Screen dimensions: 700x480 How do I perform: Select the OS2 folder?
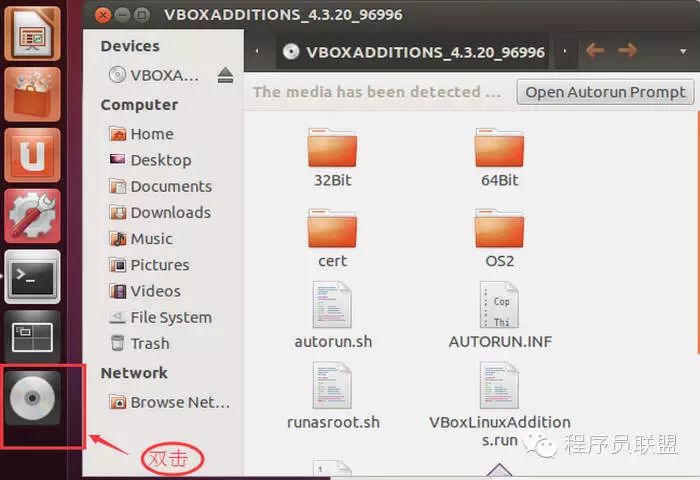point(500,238)
